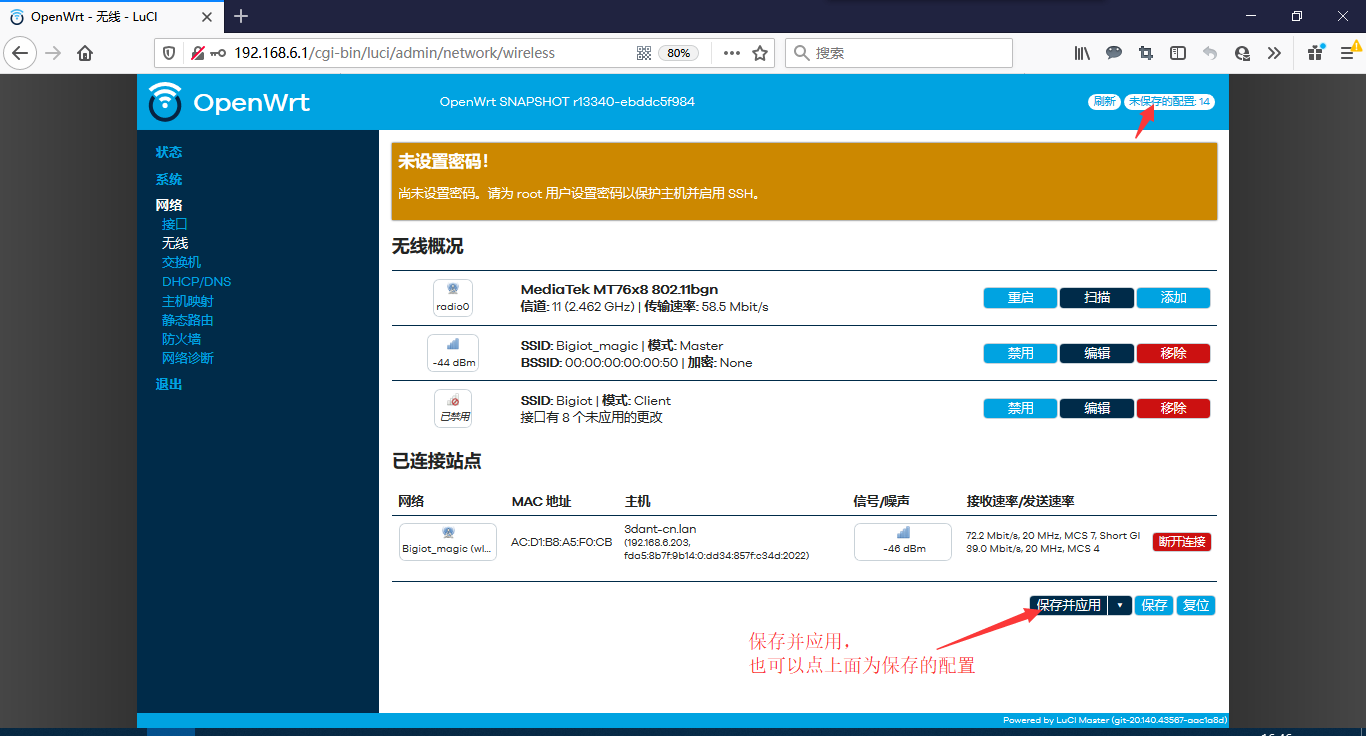
Task: Click the -44 dBm signal icon
Action: coord(452,353)
